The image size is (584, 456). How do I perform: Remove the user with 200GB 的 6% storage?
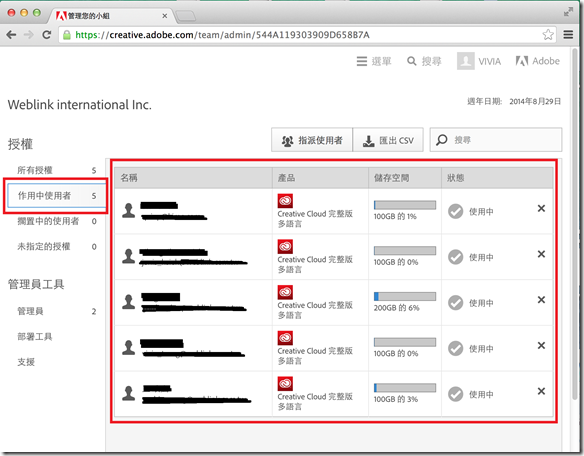coord(541,300)
